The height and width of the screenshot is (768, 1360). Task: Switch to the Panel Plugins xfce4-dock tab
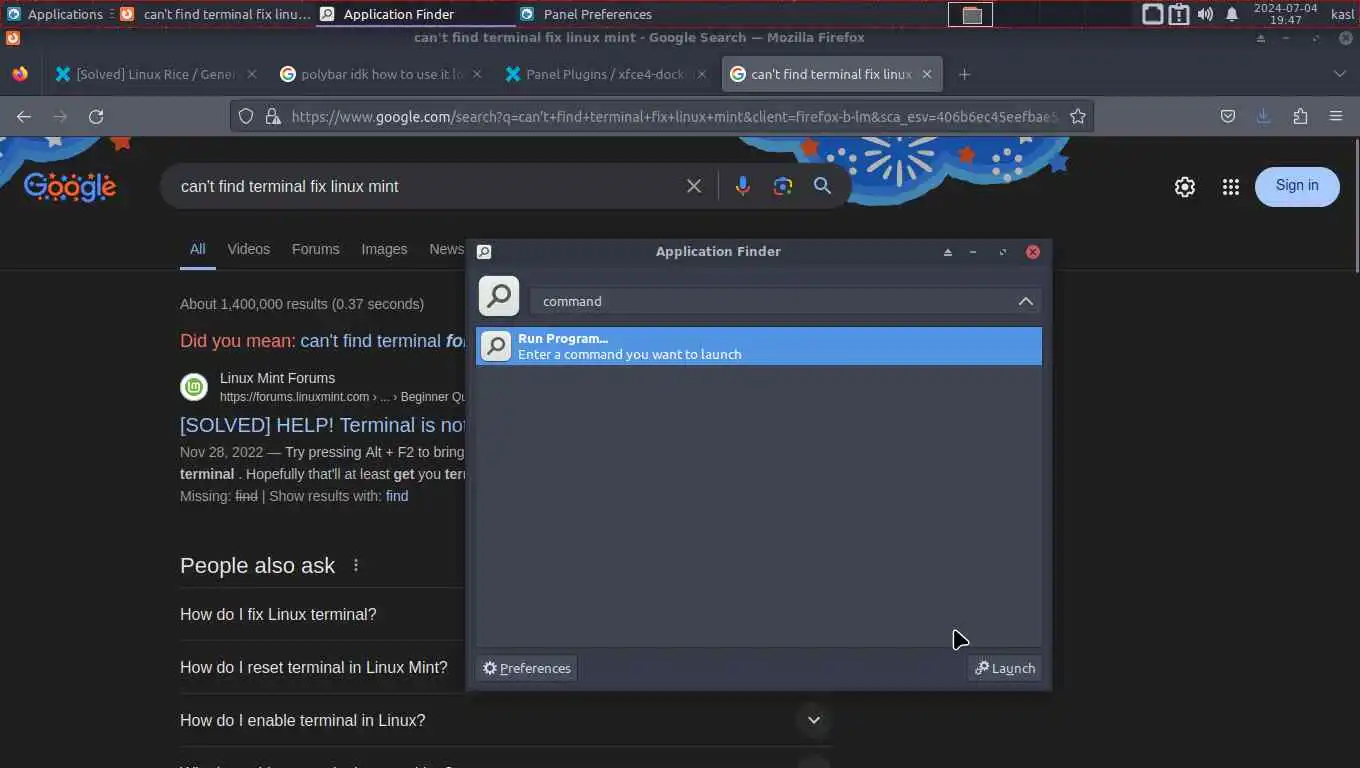click(x=606, y=74)
